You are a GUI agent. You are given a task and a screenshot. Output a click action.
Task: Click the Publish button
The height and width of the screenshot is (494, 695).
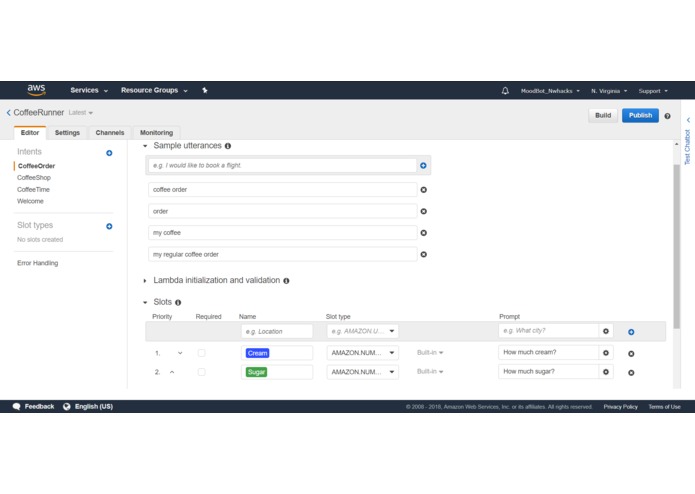click(x=640, y=115)
